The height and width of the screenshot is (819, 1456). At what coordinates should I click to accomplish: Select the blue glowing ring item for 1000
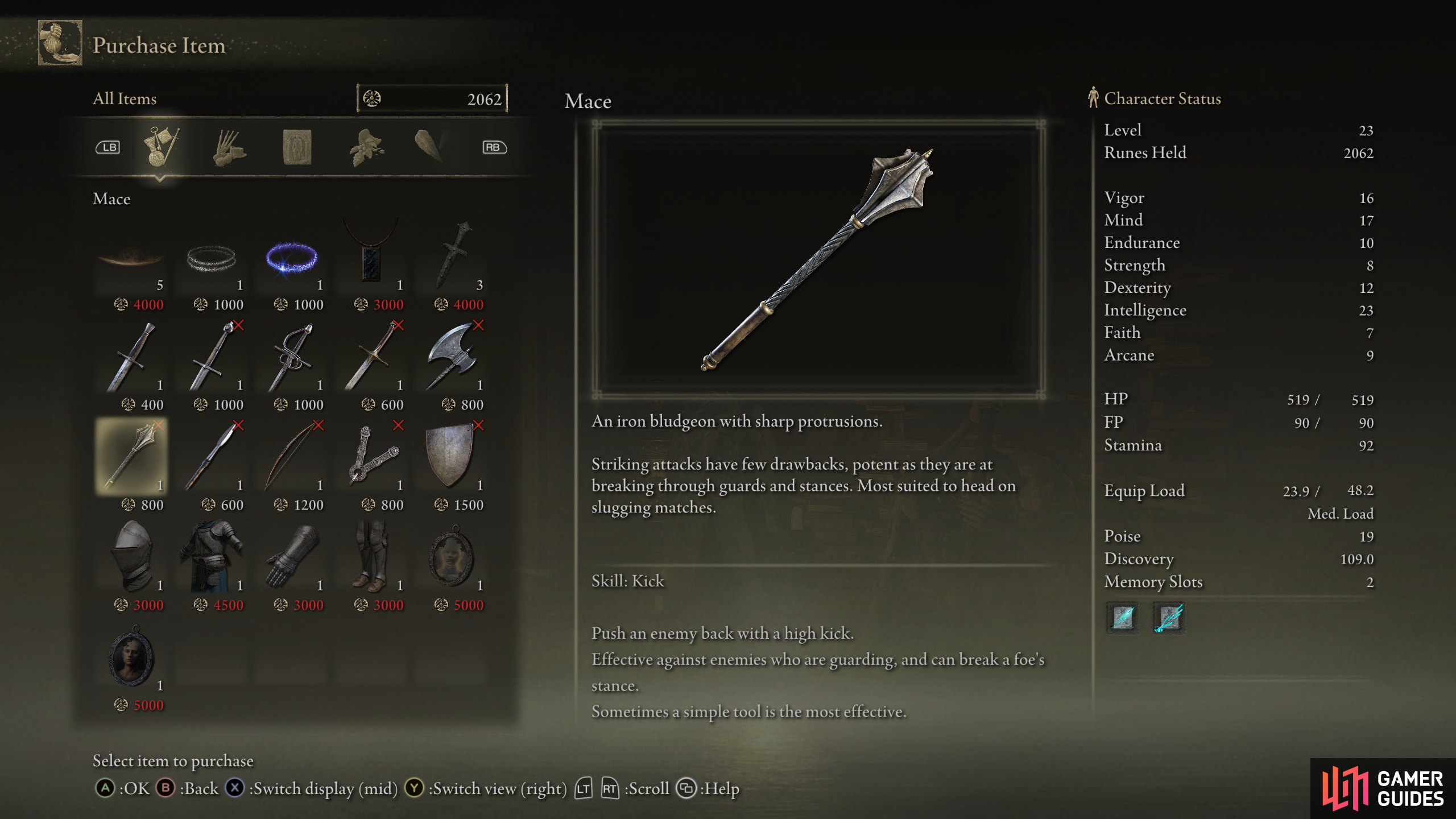[x=292, y=266]
